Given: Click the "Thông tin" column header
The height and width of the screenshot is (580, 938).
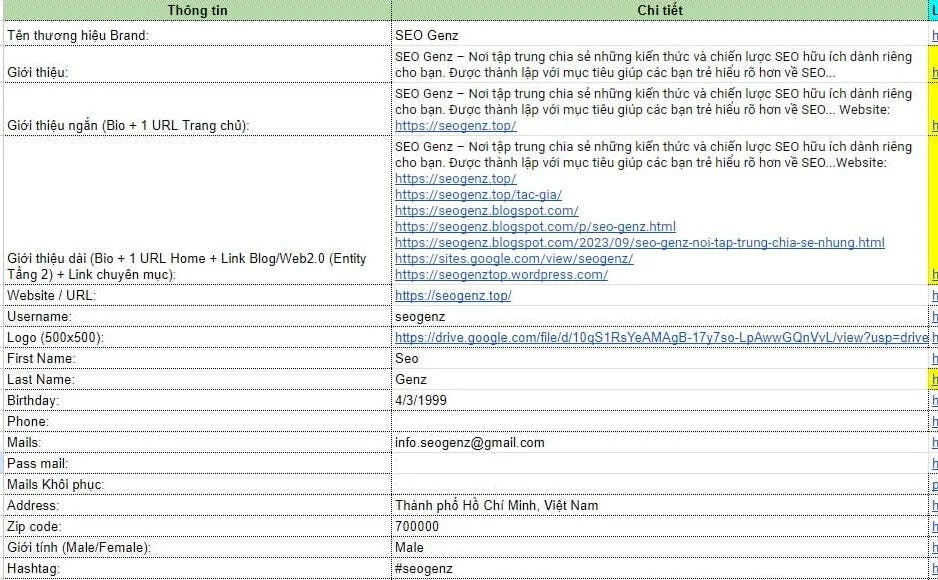Looking at the screenshot, I should point(195,10).
